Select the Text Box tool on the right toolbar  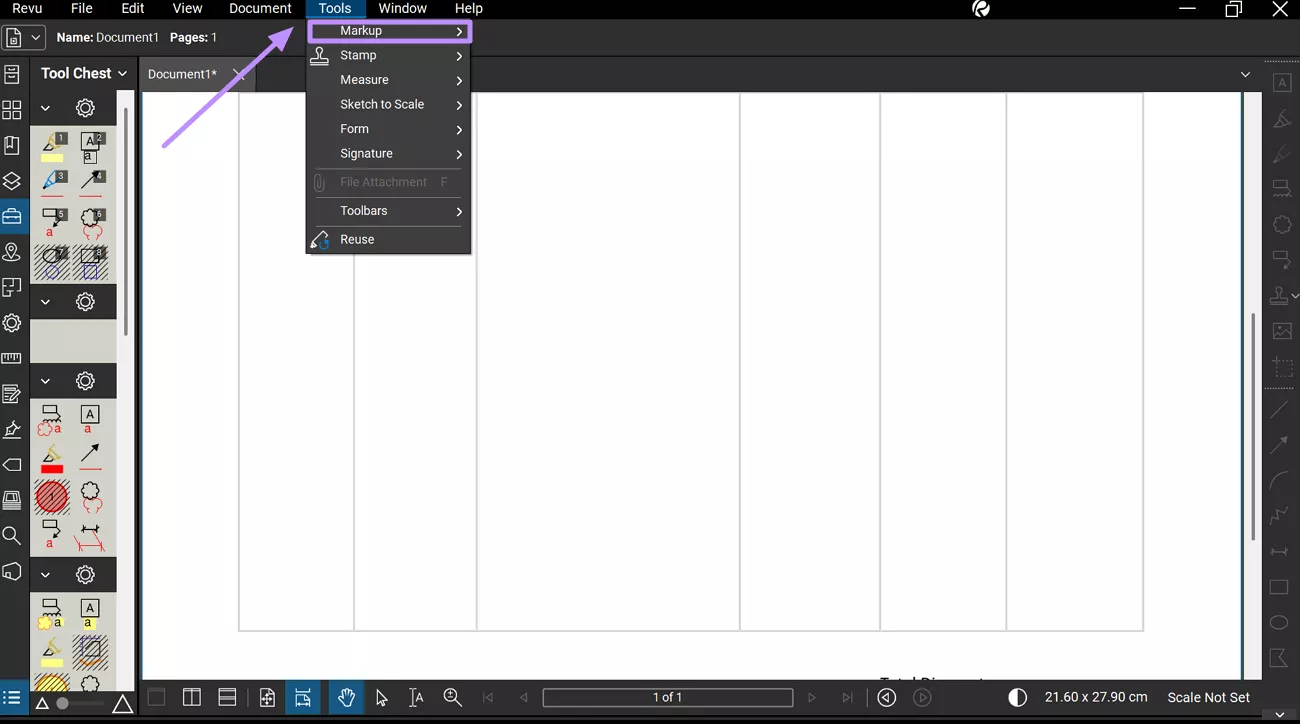pyautogui.click(x=1282, y=82)
